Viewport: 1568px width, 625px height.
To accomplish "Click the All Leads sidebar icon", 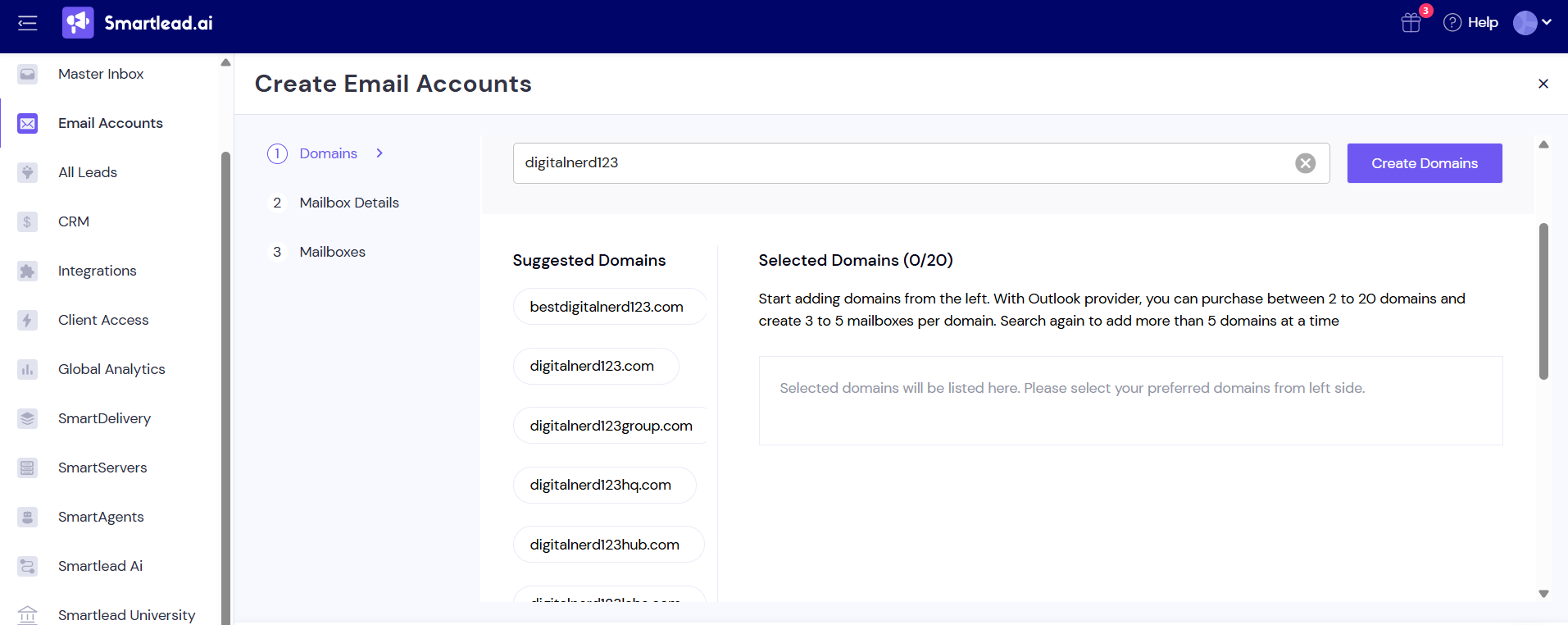I will click(x=28, y=172).
